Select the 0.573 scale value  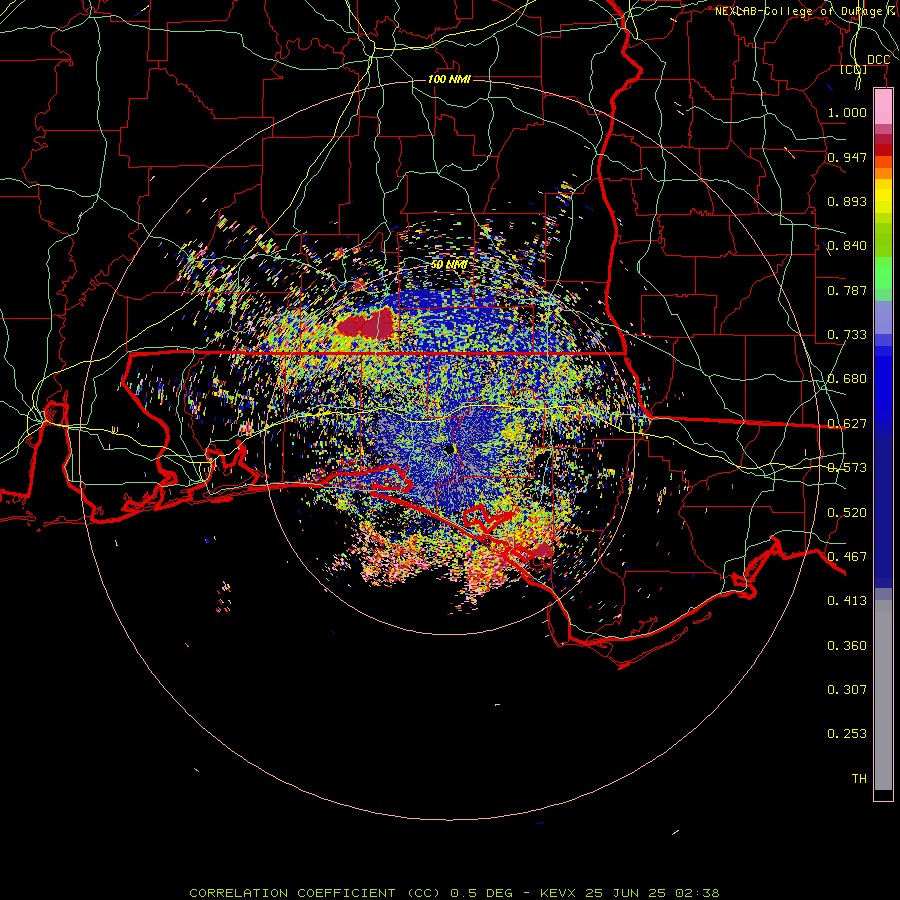847,468
